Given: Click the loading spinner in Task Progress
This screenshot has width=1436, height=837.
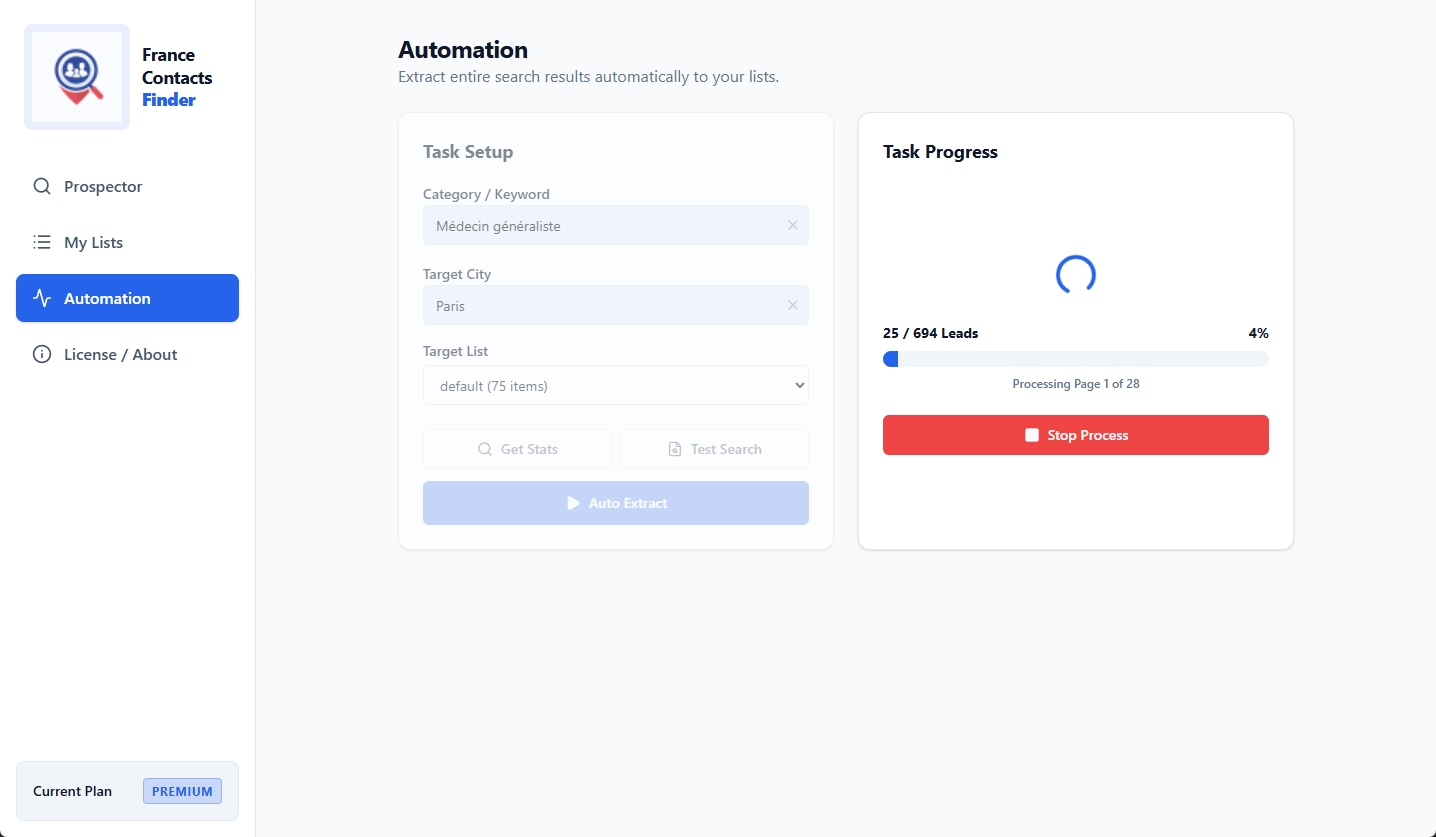Looking at the screenshot, I should 1075,273.
